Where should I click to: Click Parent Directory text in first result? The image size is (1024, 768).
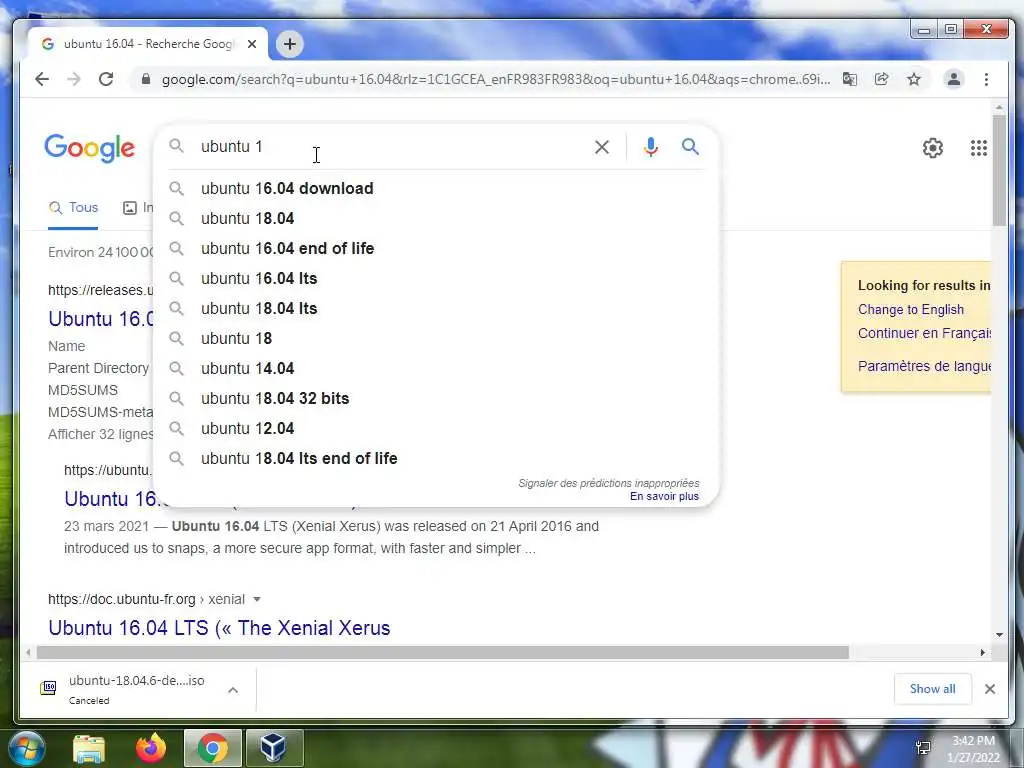(x=99, y=368)
